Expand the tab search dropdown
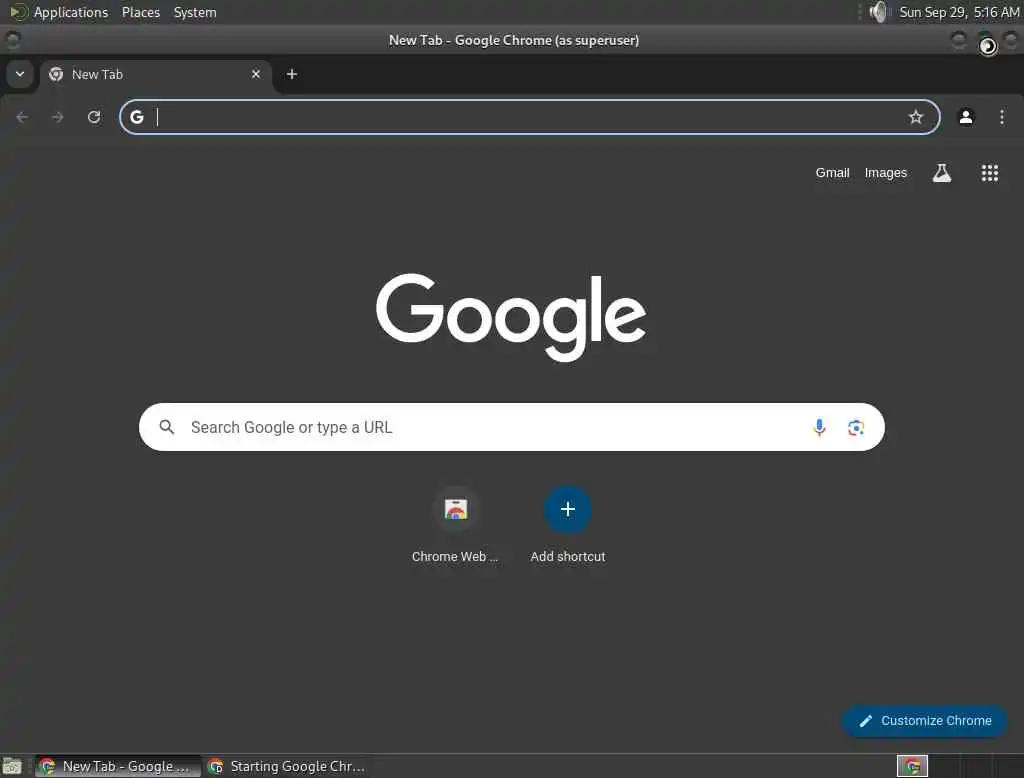 click(20, 74)
